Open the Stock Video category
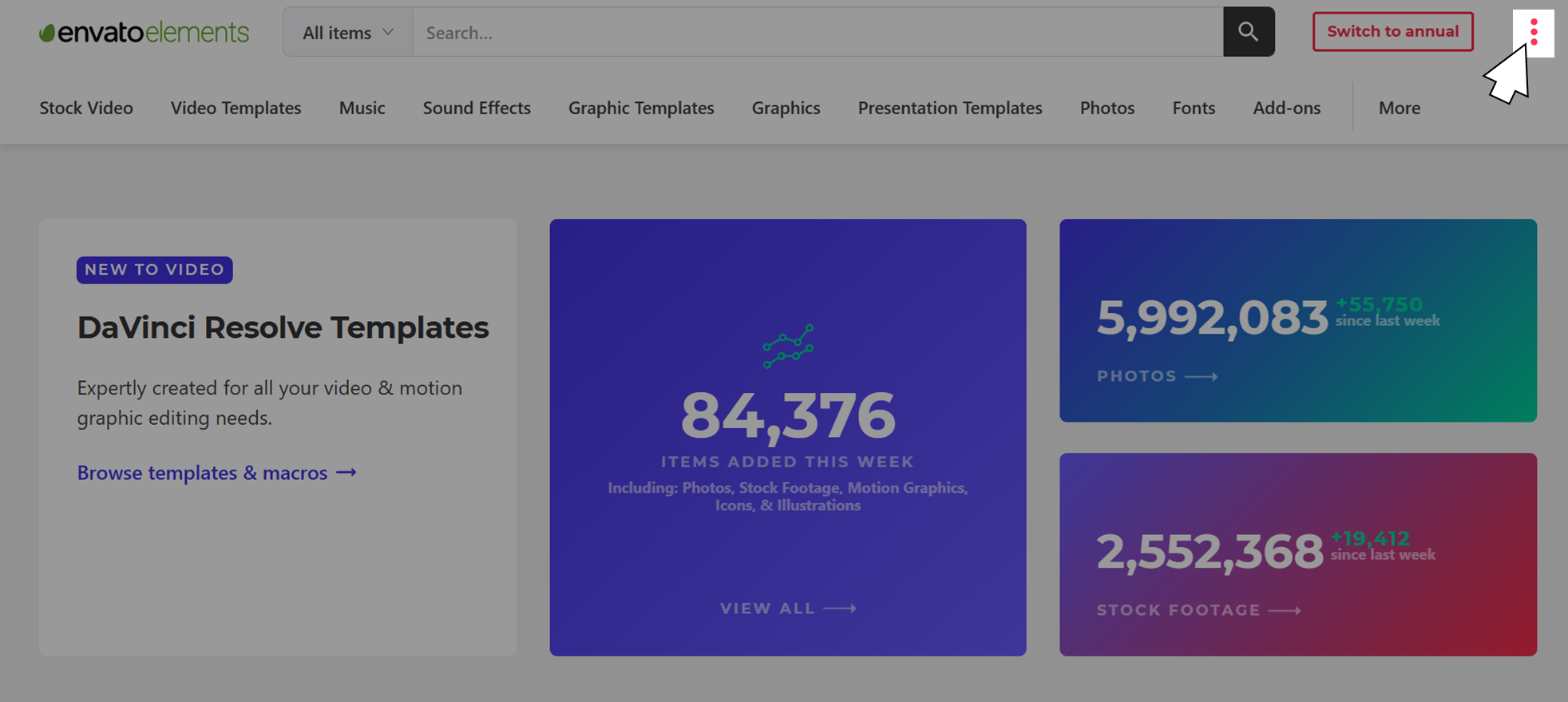The image size is (1568, 702). click(86, 108)
